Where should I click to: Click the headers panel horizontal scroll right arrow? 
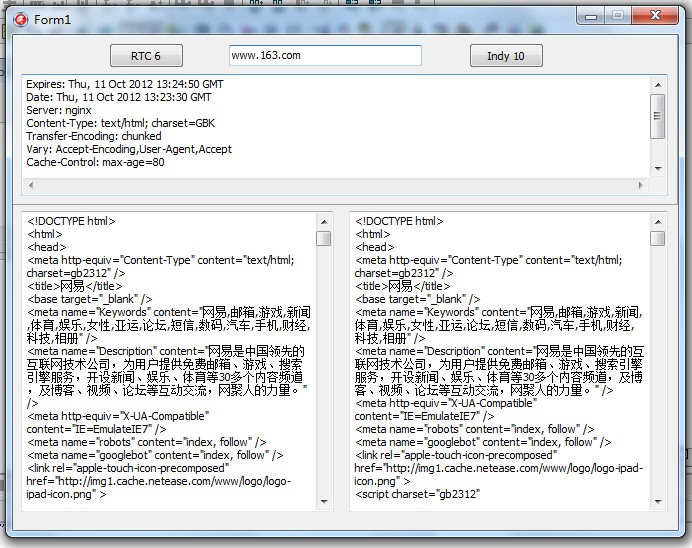pos(640,185)
